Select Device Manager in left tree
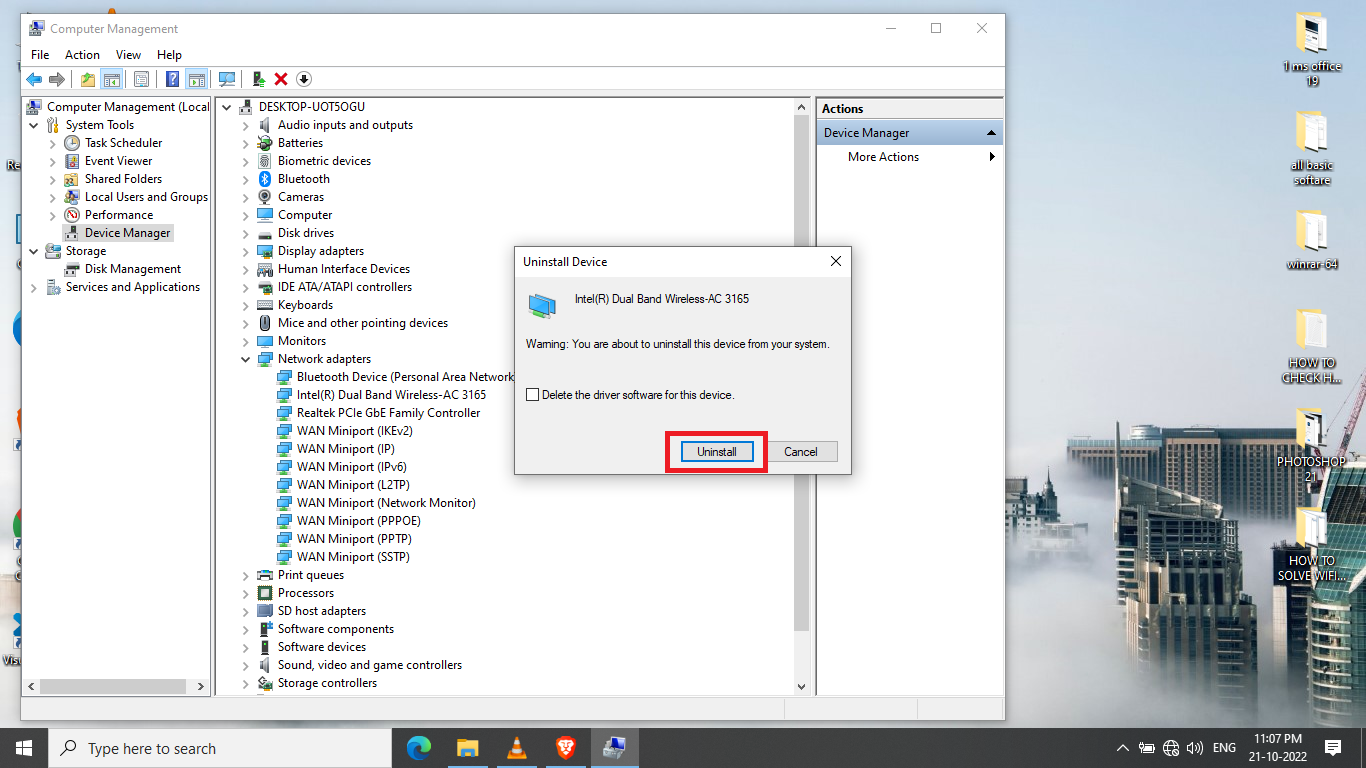 tap(128, 233)
